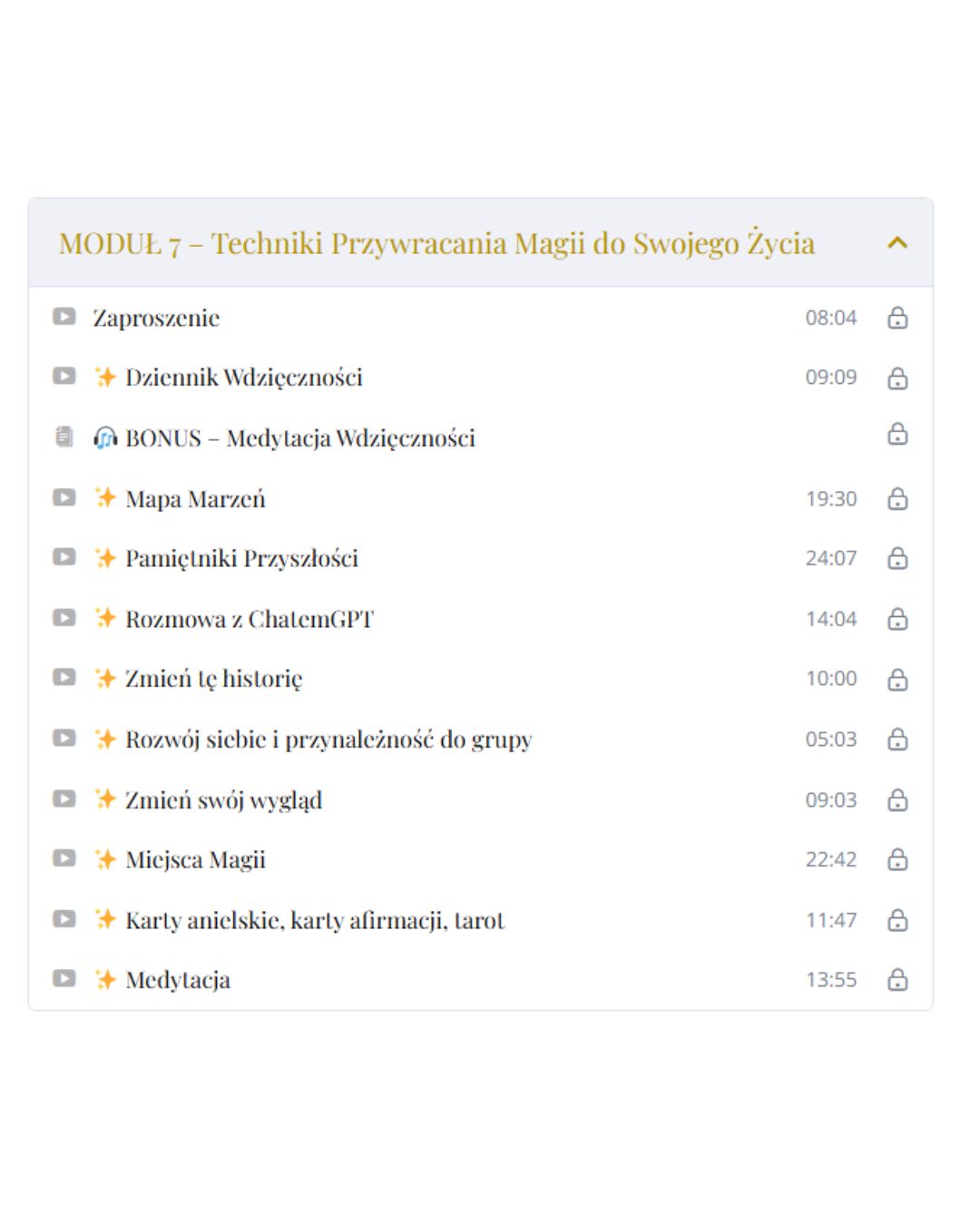The height and width of the screenshot is (1225, 980).
Task: Select the Rozmowa z ChatemGPT lesson
Action: click(249, 619)
